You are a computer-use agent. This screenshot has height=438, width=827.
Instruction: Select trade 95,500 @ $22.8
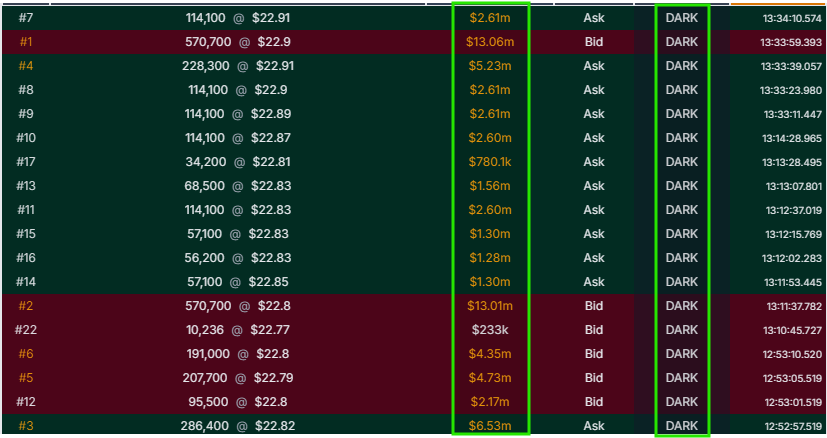(x=238, y=402)
